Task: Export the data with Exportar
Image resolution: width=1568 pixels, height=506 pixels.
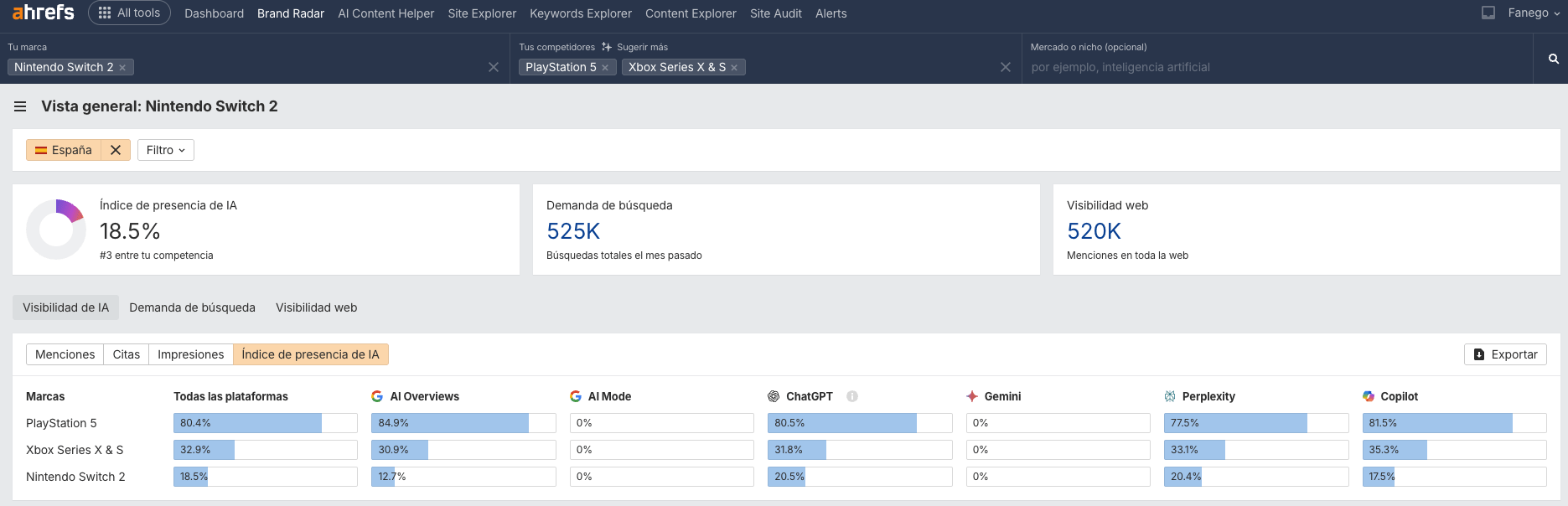Action: (1504, 354)
